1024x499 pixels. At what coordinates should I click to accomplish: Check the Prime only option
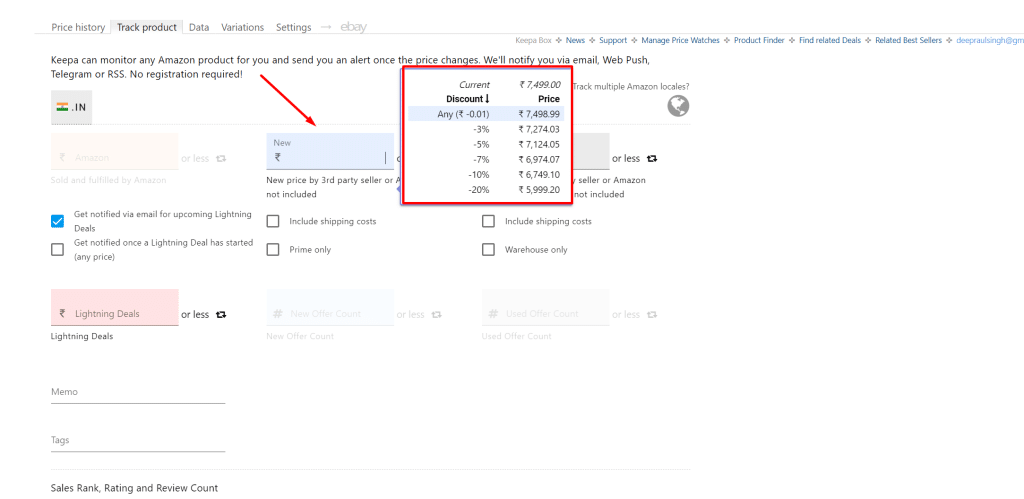point(273,249)
